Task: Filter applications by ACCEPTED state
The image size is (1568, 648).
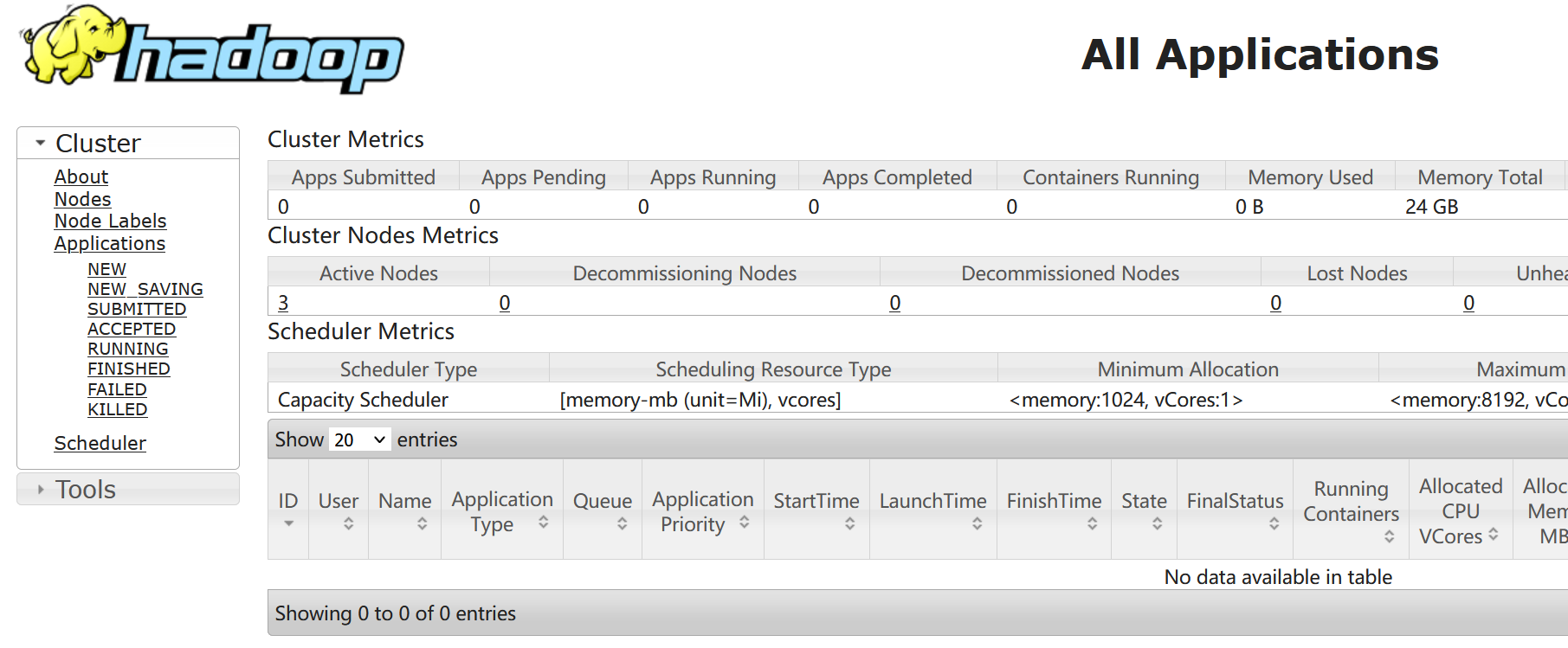Action: (x=132, y=329)
